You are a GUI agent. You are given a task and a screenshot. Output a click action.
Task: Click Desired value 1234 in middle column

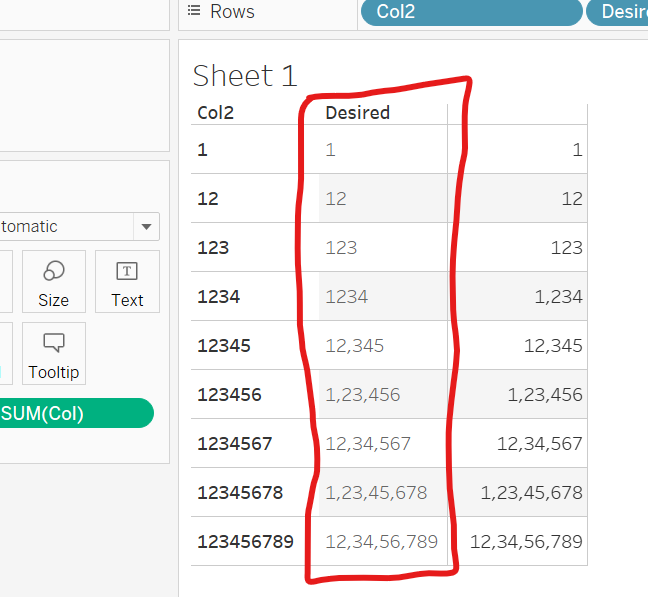(x=347, y=297)
